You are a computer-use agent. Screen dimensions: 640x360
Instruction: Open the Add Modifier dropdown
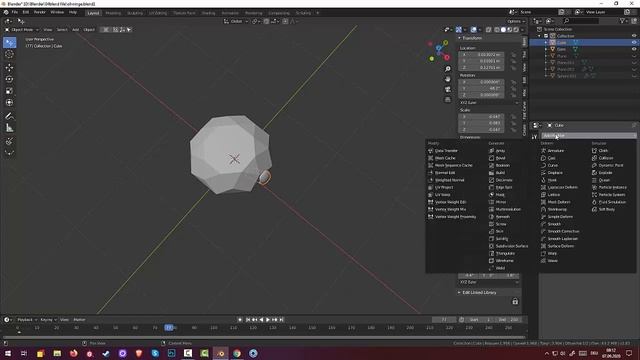pos(588,136)
